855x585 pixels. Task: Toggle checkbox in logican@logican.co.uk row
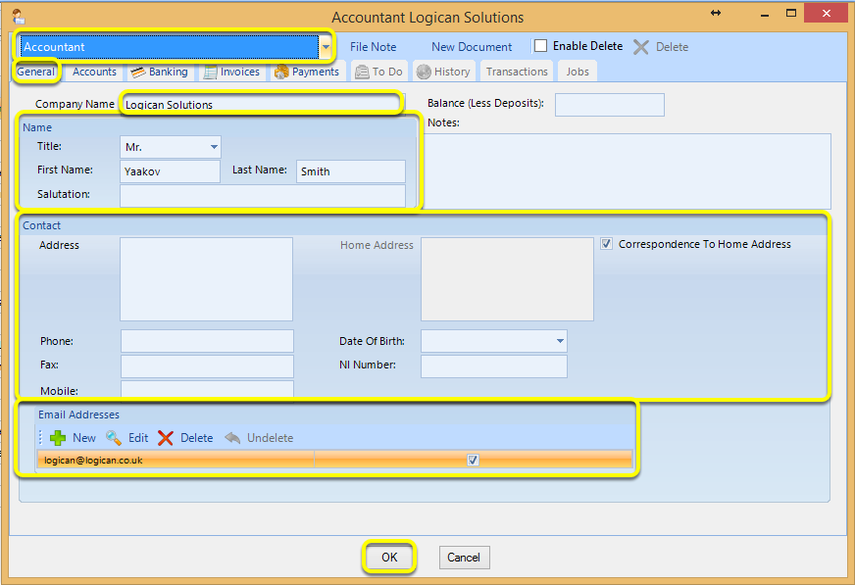coord(473,460)
